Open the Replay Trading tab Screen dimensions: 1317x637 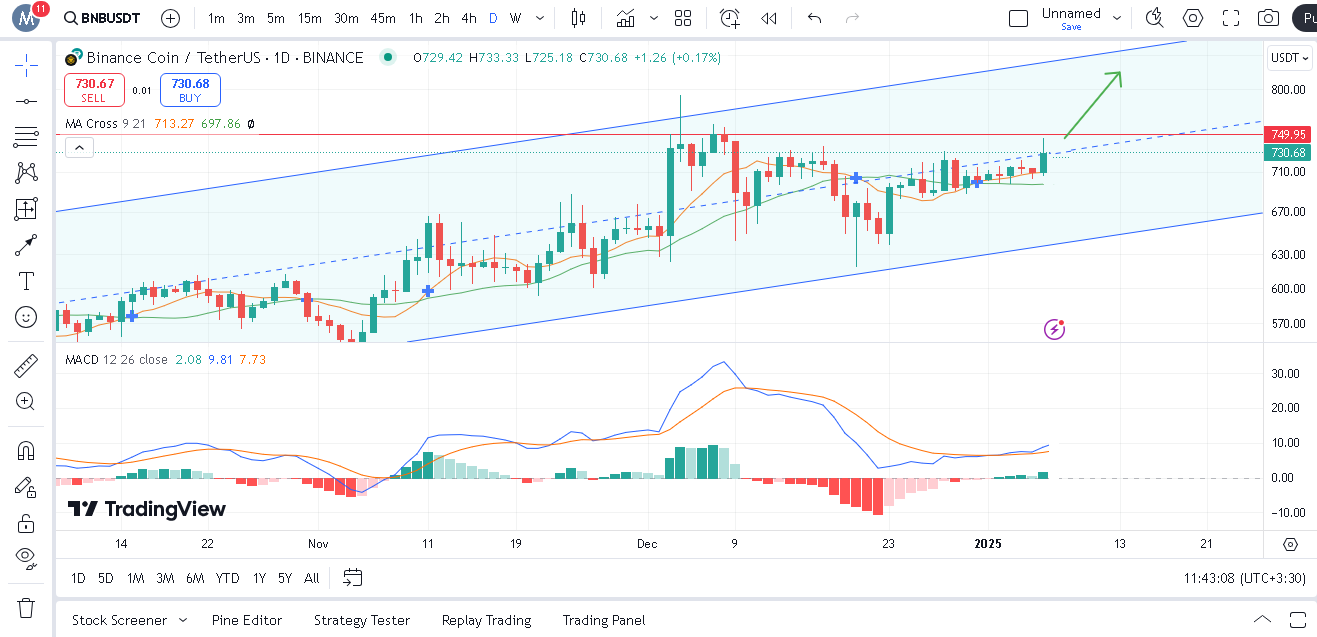click(x=486, y=620)
